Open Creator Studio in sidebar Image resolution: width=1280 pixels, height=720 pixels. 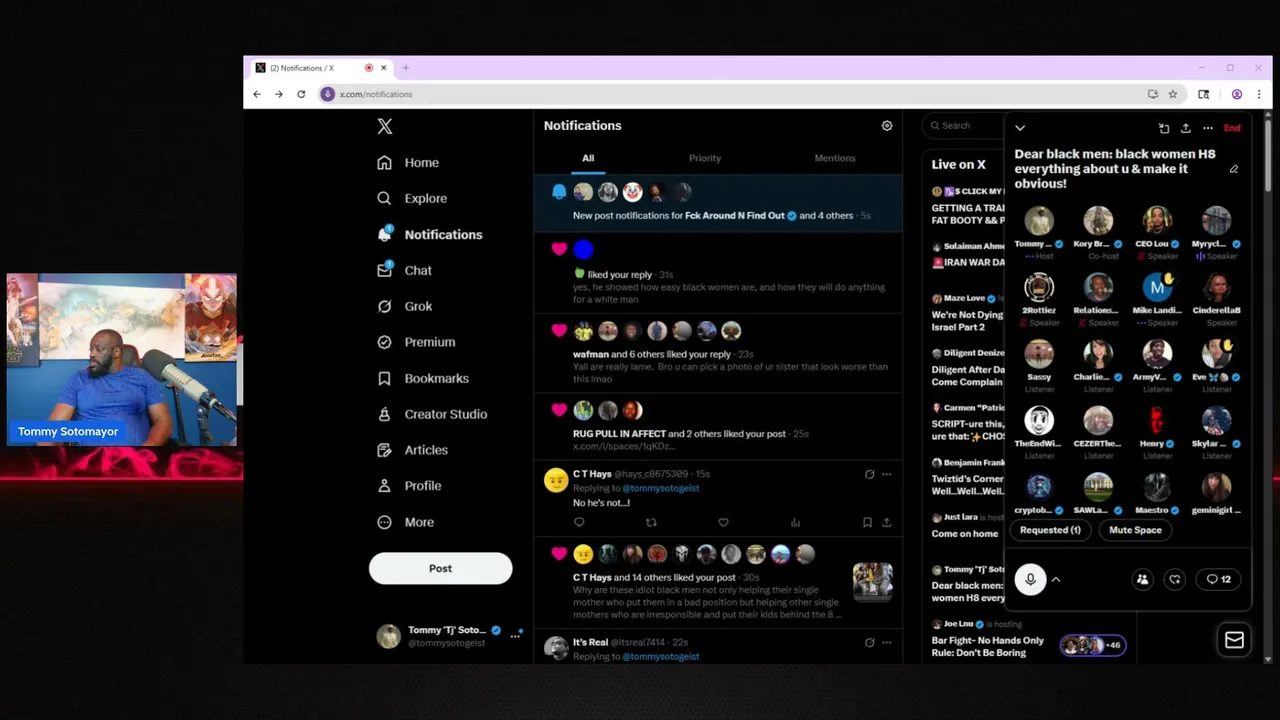click(x=432, y=414)
